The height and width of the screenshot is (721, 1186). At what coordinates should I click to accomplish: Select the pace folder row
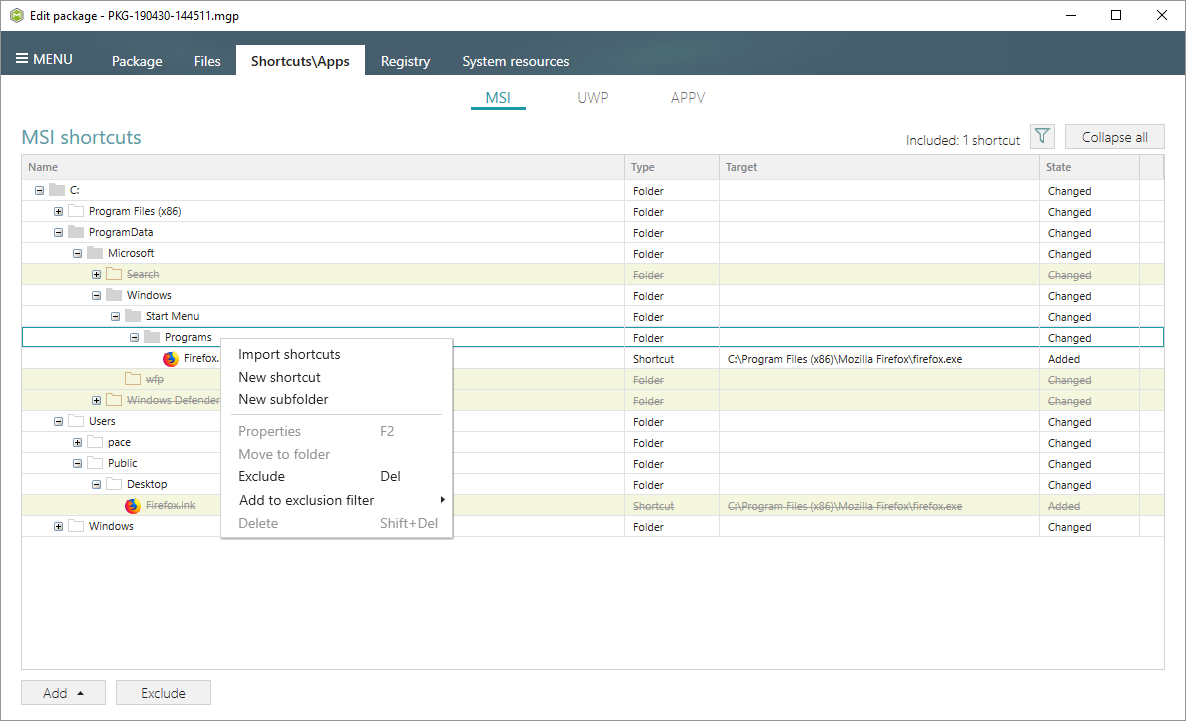[592, 442]
